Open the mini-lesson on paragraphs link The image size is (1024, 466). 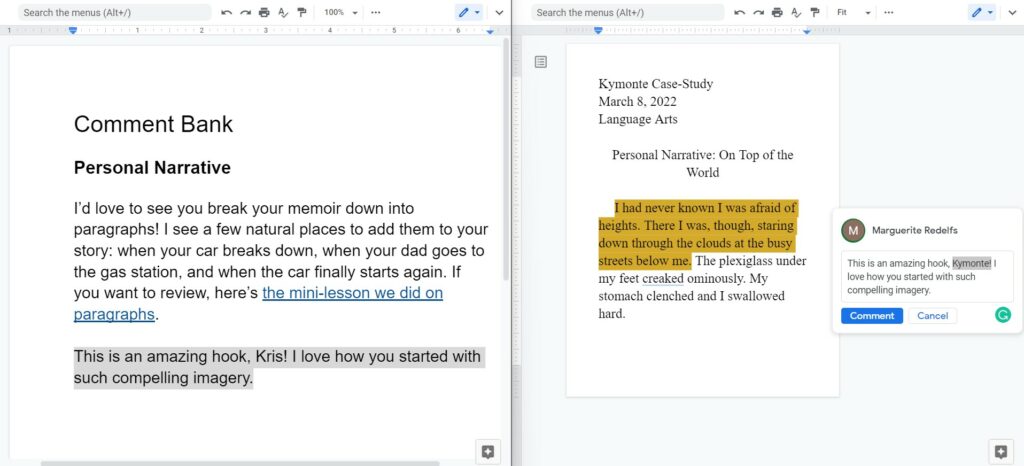tap(259, 303)
